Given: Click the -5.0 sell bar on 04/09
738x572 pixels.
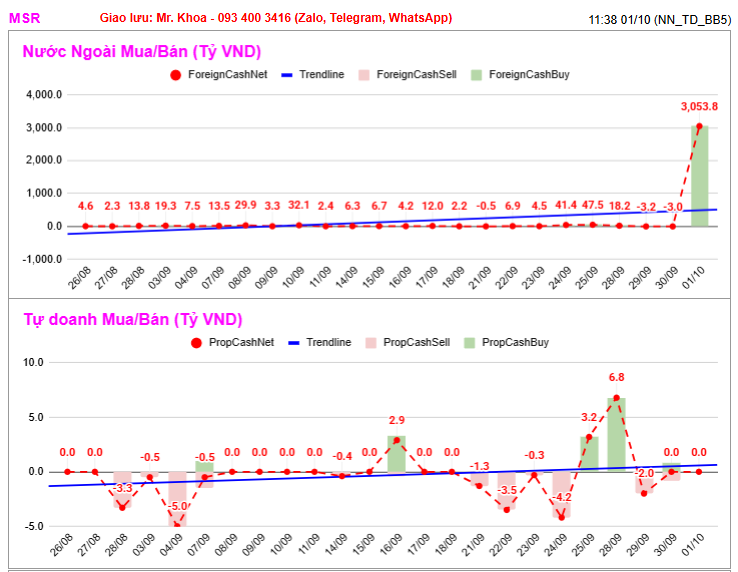Looking at the screenshot, I should (177, 499).
